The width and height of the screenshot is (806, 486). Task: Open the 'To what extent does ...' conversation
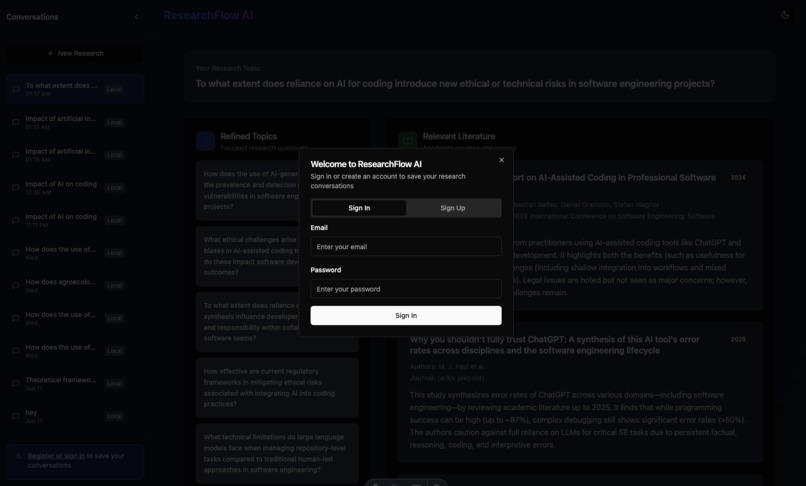[x=75, y=89]
